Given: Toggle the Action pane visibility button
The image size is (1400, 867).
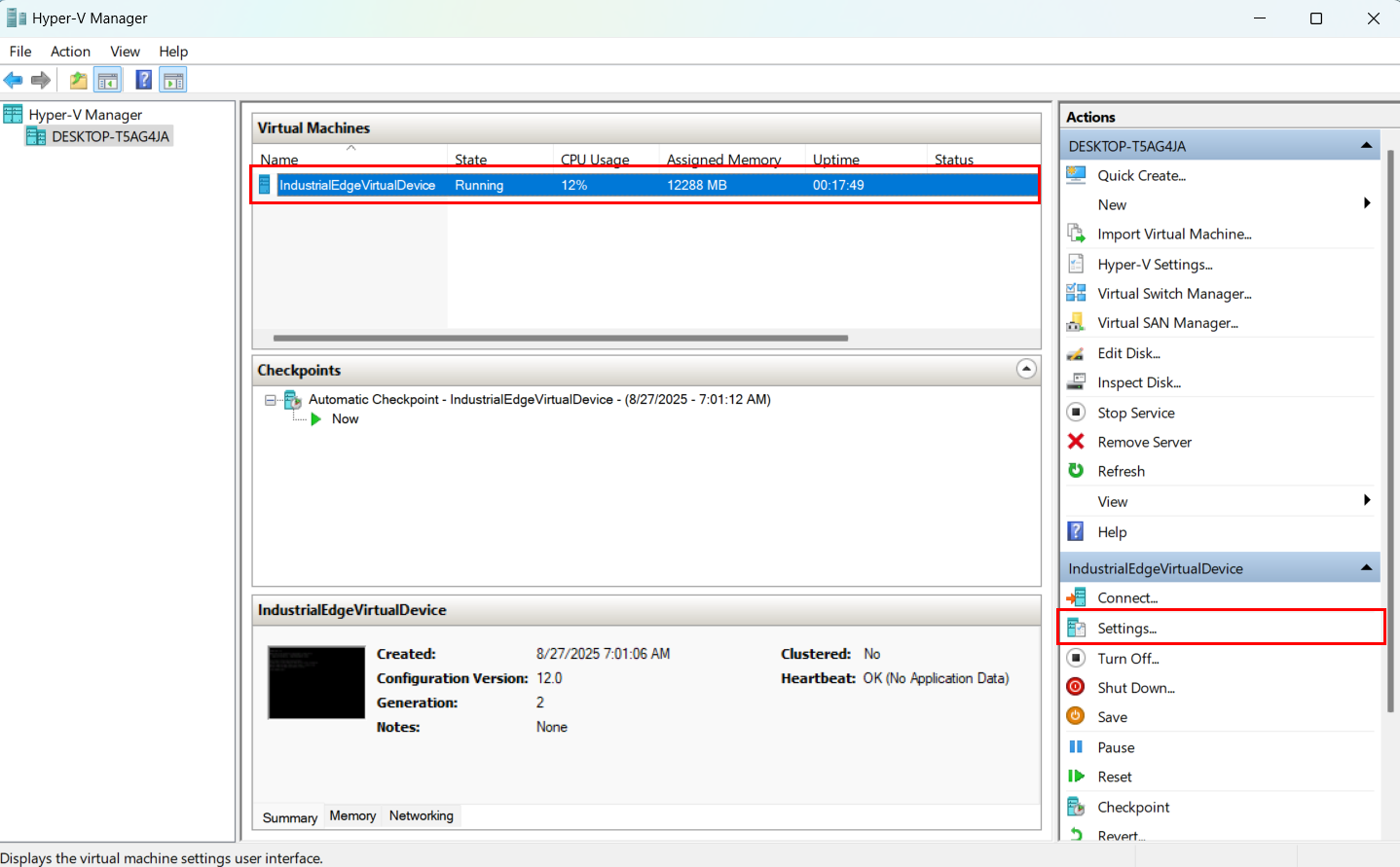Looking at the screenshot, I should (172, 80).
